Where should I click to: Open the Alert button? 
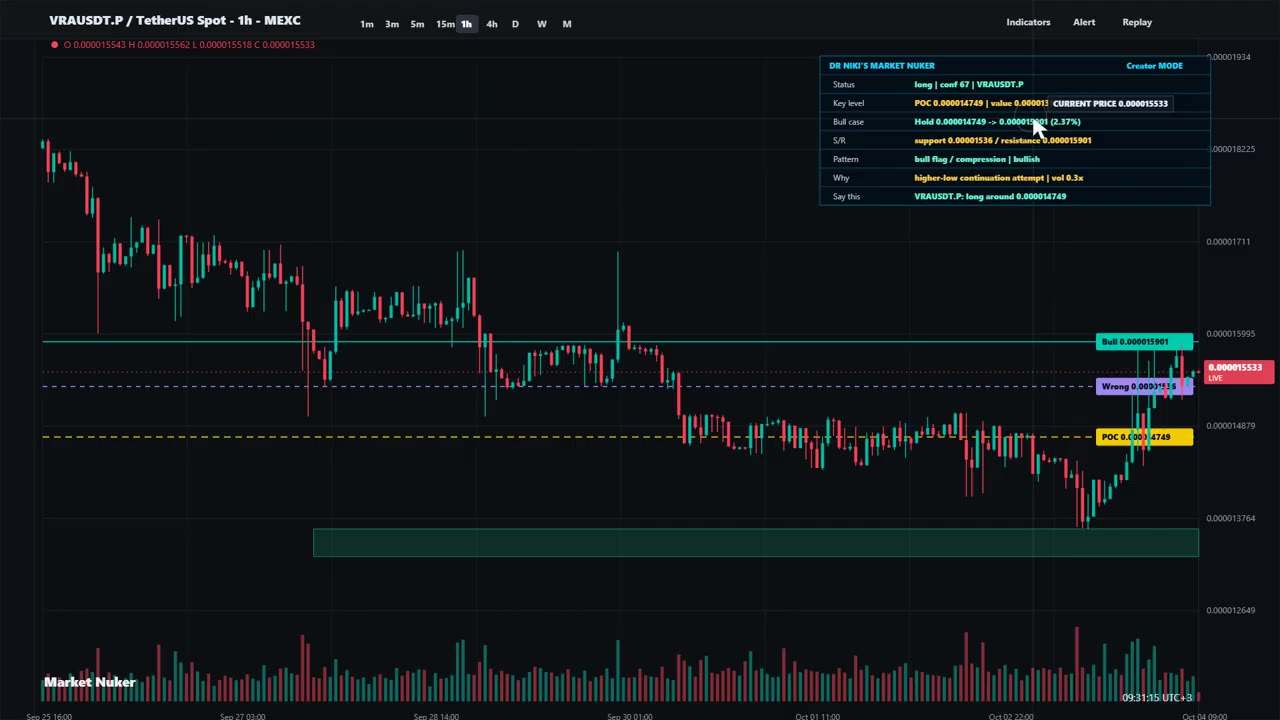(x=1084, y=22)
